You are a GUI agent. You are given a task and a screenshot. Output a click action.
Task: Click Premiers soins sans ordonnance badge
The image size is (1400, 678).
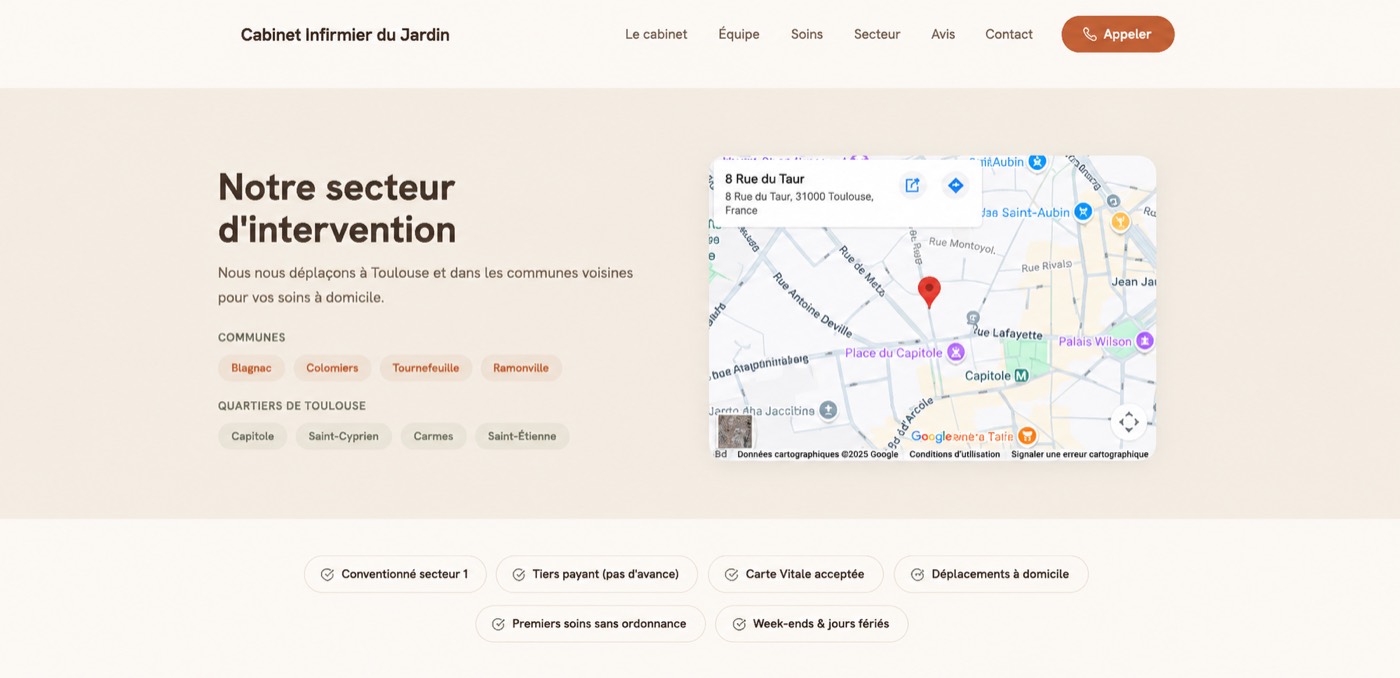pos(590,624)
